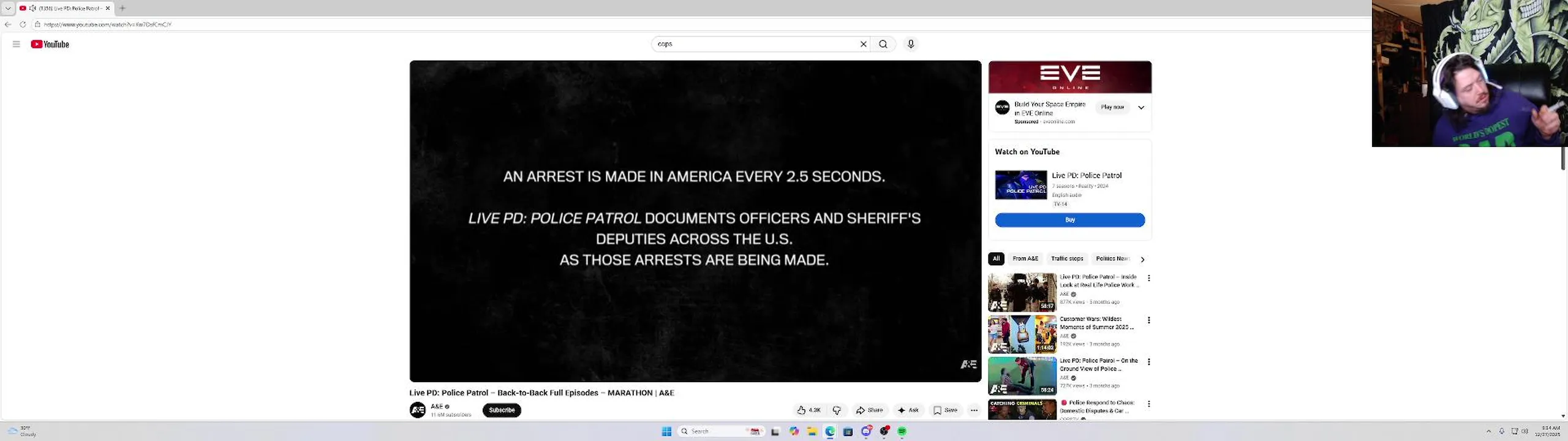The width and height of the screenshot is (1568, 441).
Task: Select the All filter chip
Action: coord(996,258)
